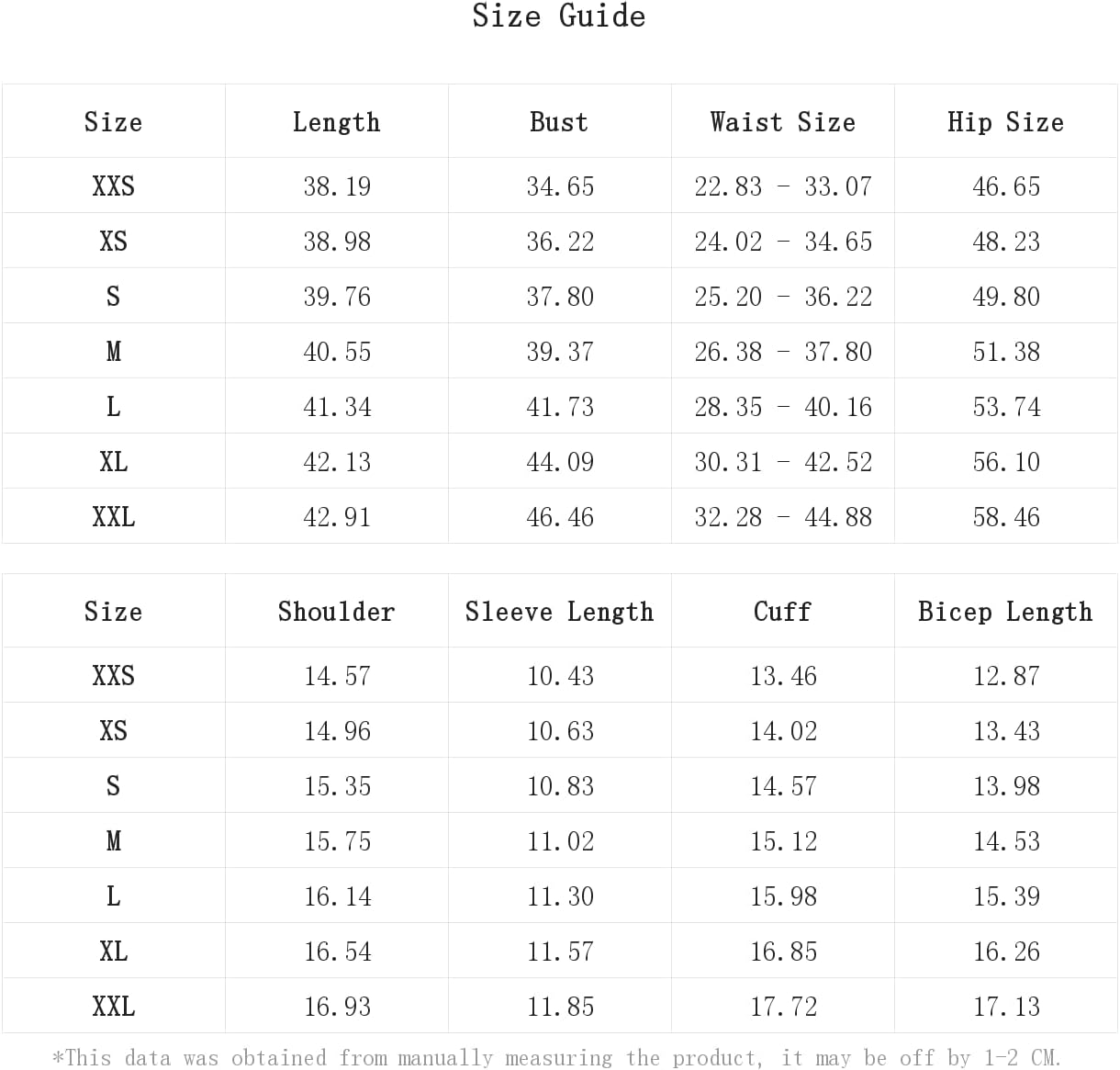The height and width of the screenshot is (1070, 1120).
Task: Click the Sleeve Length header
Action: pos(559,612)
